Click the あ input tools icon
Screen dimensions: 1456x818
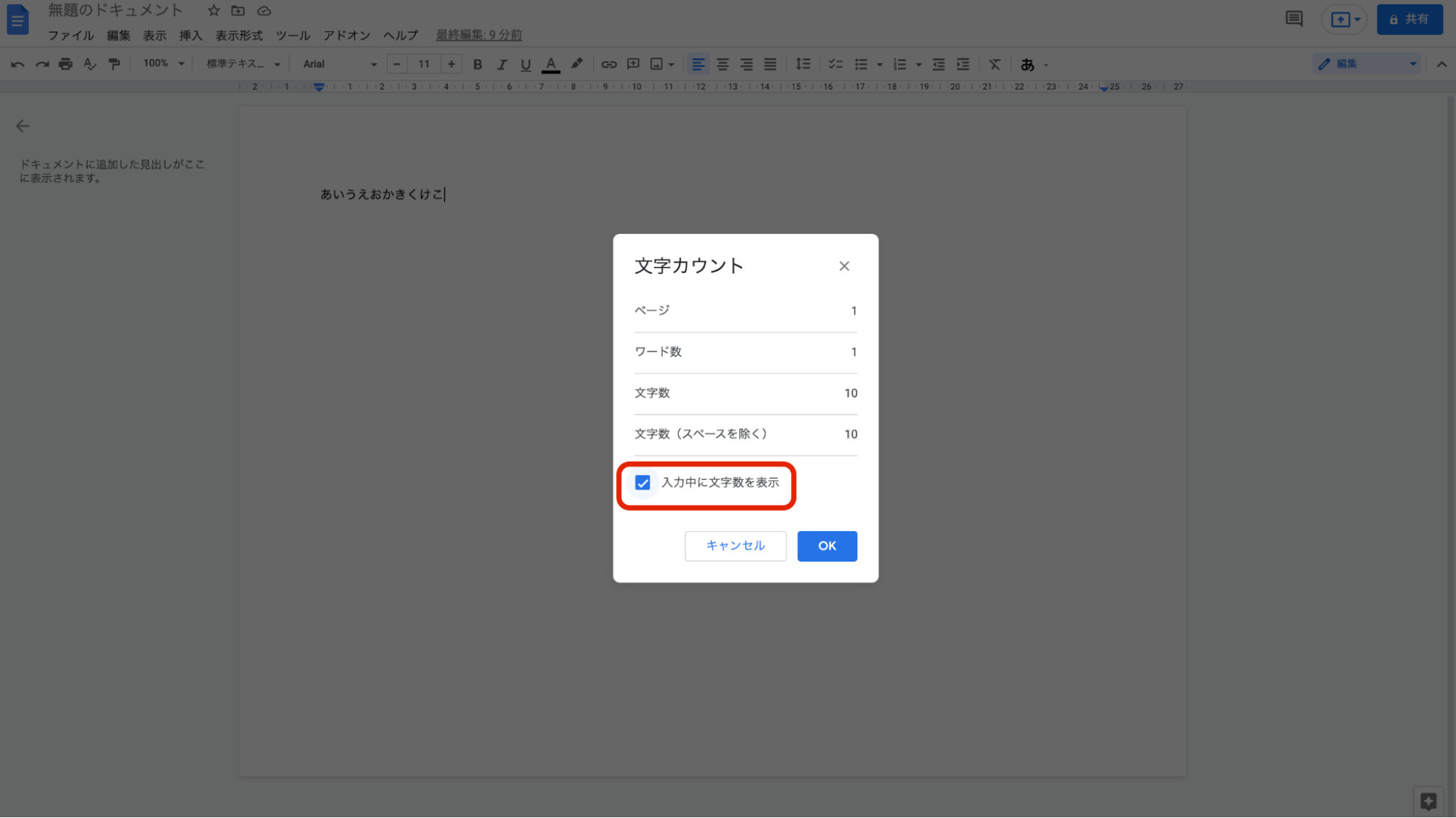tap(1027, 64)
